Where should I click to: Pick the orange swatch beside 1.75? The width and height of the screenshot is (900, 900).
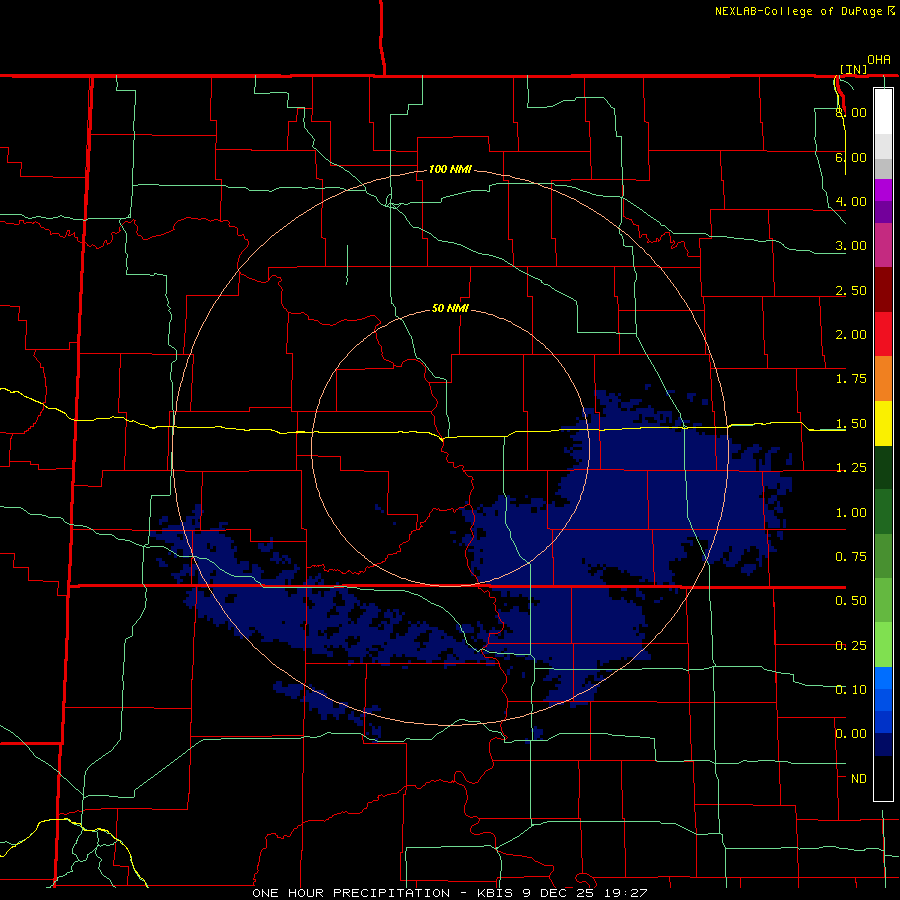(883, 379)
